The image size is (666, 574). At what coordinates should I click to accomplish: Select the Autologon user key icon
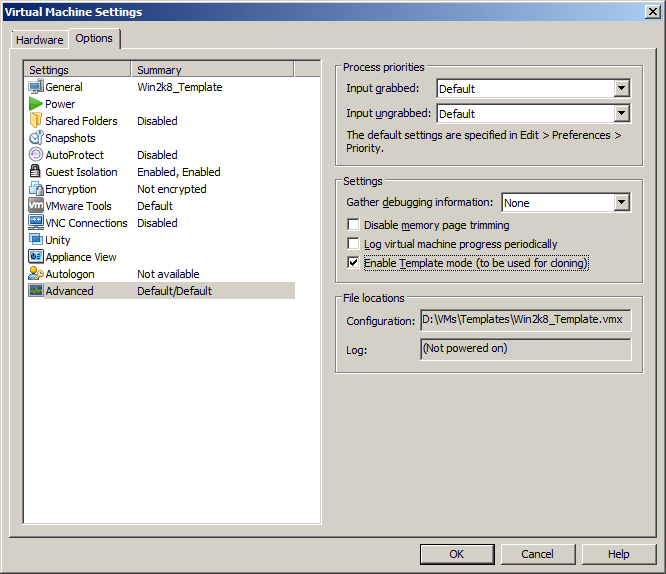tap(36, 274)
